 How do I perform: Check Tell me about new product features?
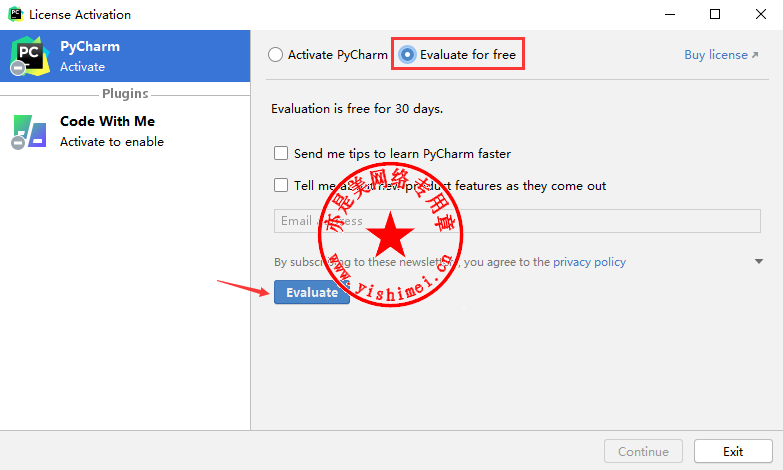[281, 185]
